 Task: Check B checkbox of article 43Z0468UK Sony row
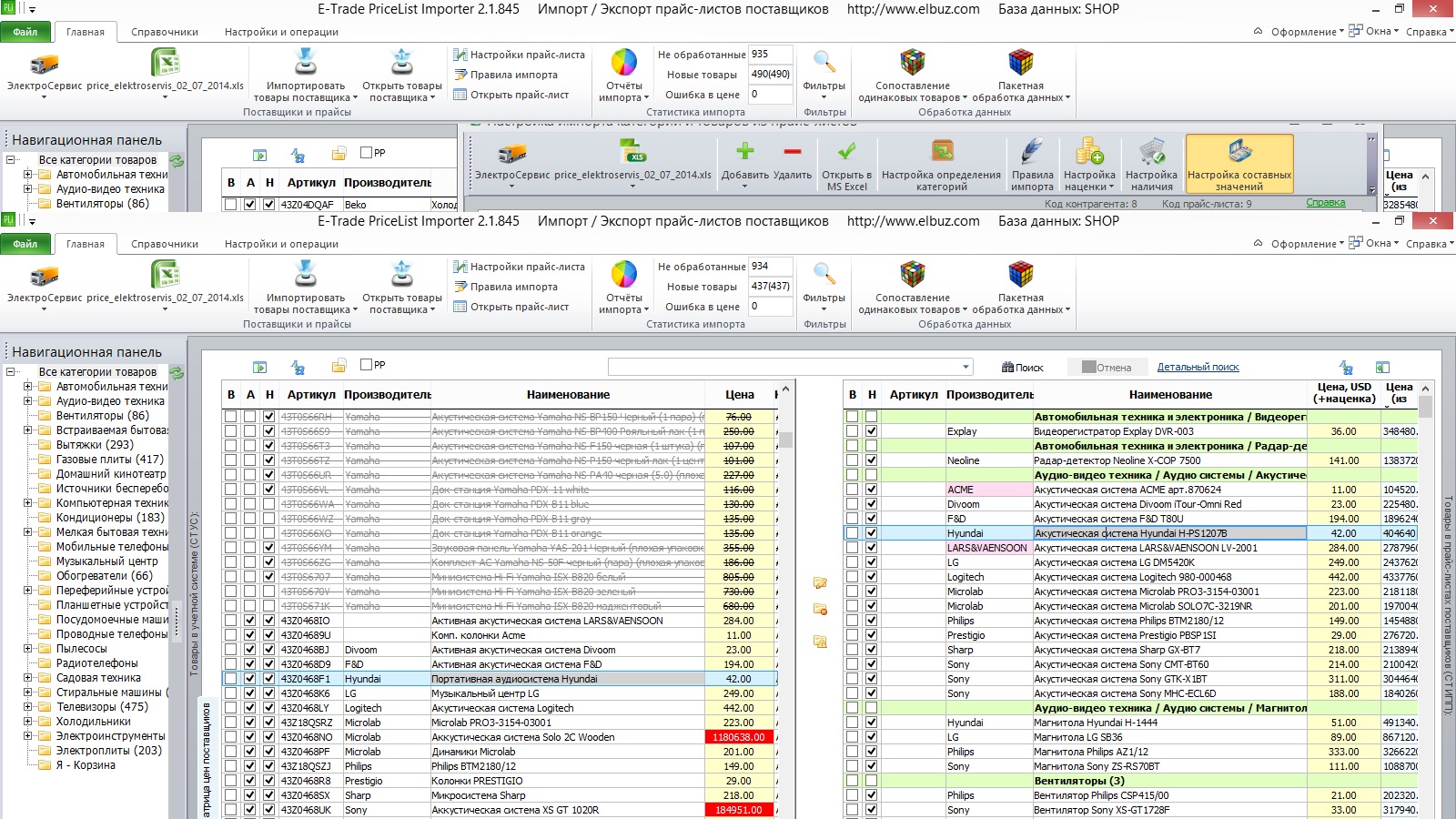230,810
